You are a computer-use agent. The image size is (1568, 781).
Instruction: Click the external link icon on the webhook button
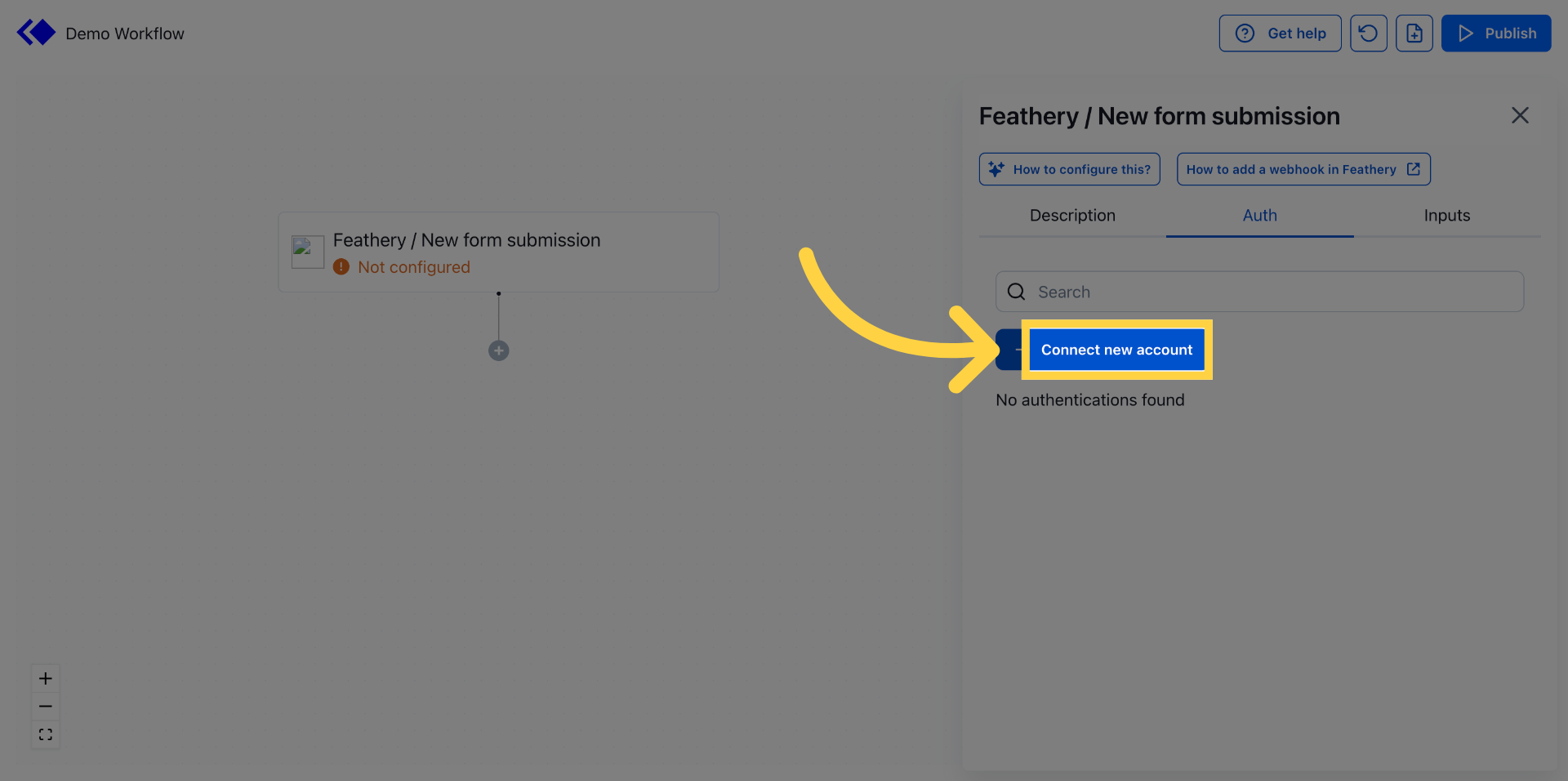pos(1414,169)
